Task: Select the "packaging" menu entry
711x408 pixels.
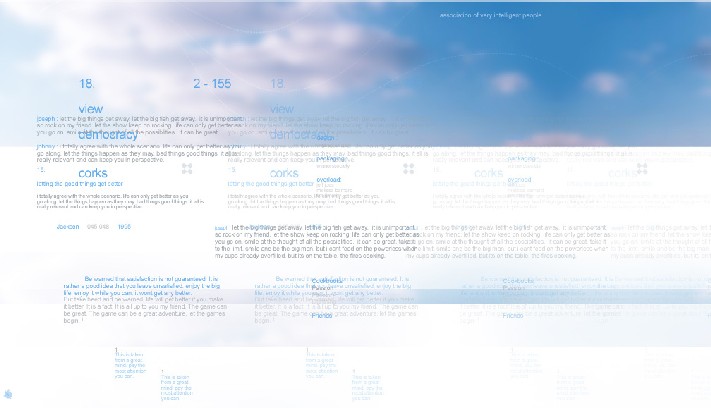Action: [x=329, y=159]
